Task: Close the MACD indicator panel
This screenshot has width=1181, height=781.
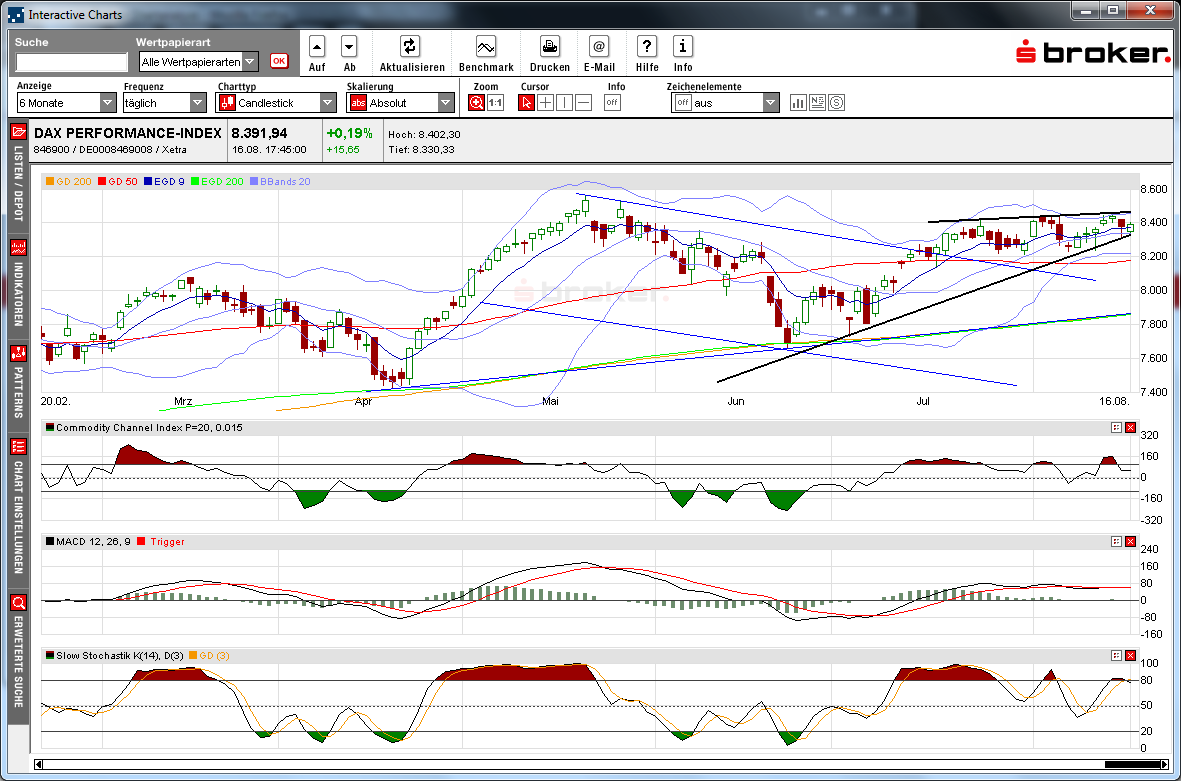Action: click(1131, 542)
